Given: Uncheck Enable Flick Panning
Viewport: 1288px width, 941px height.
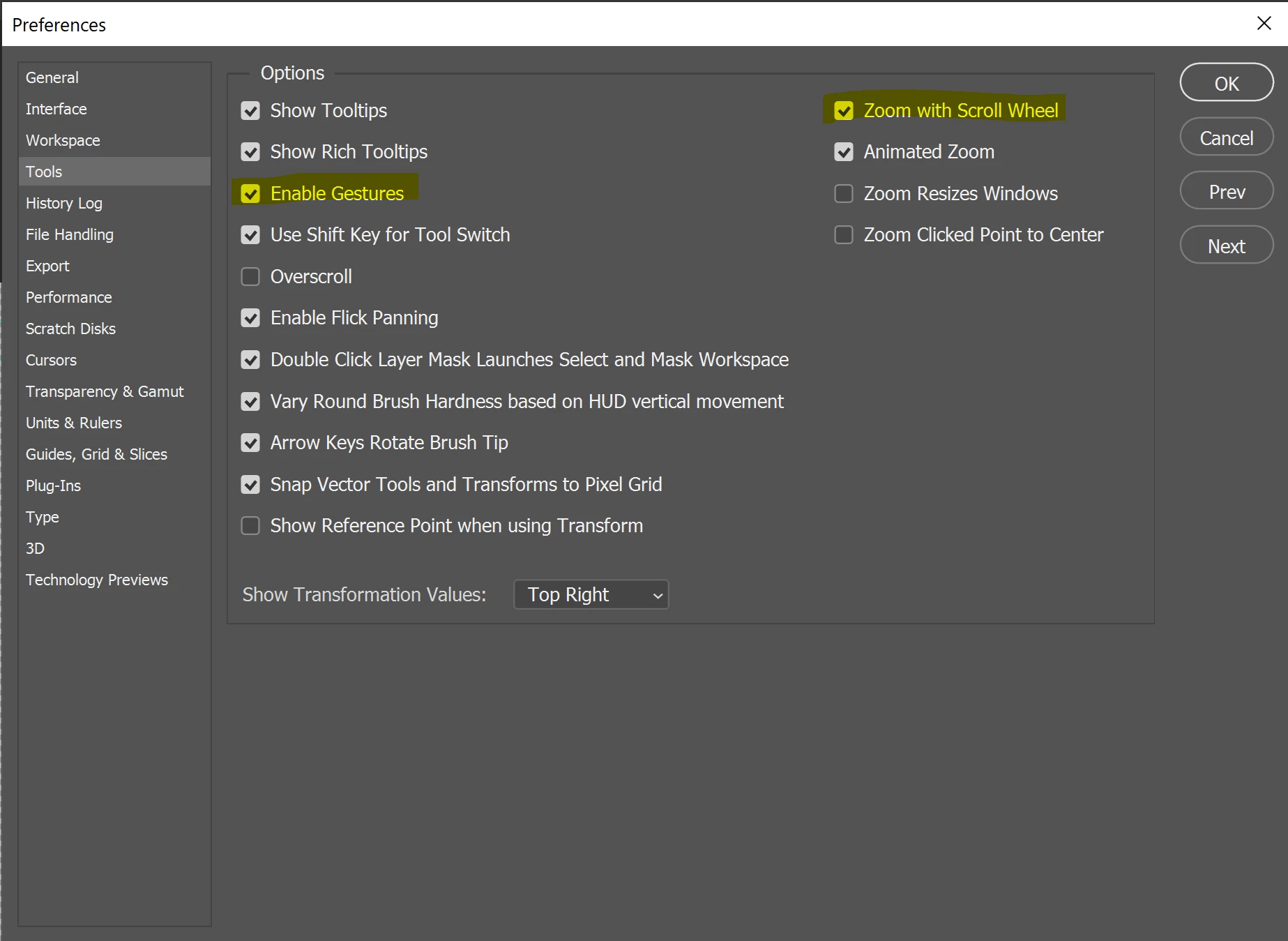Looking at the screenshot, I should [250, 318].
